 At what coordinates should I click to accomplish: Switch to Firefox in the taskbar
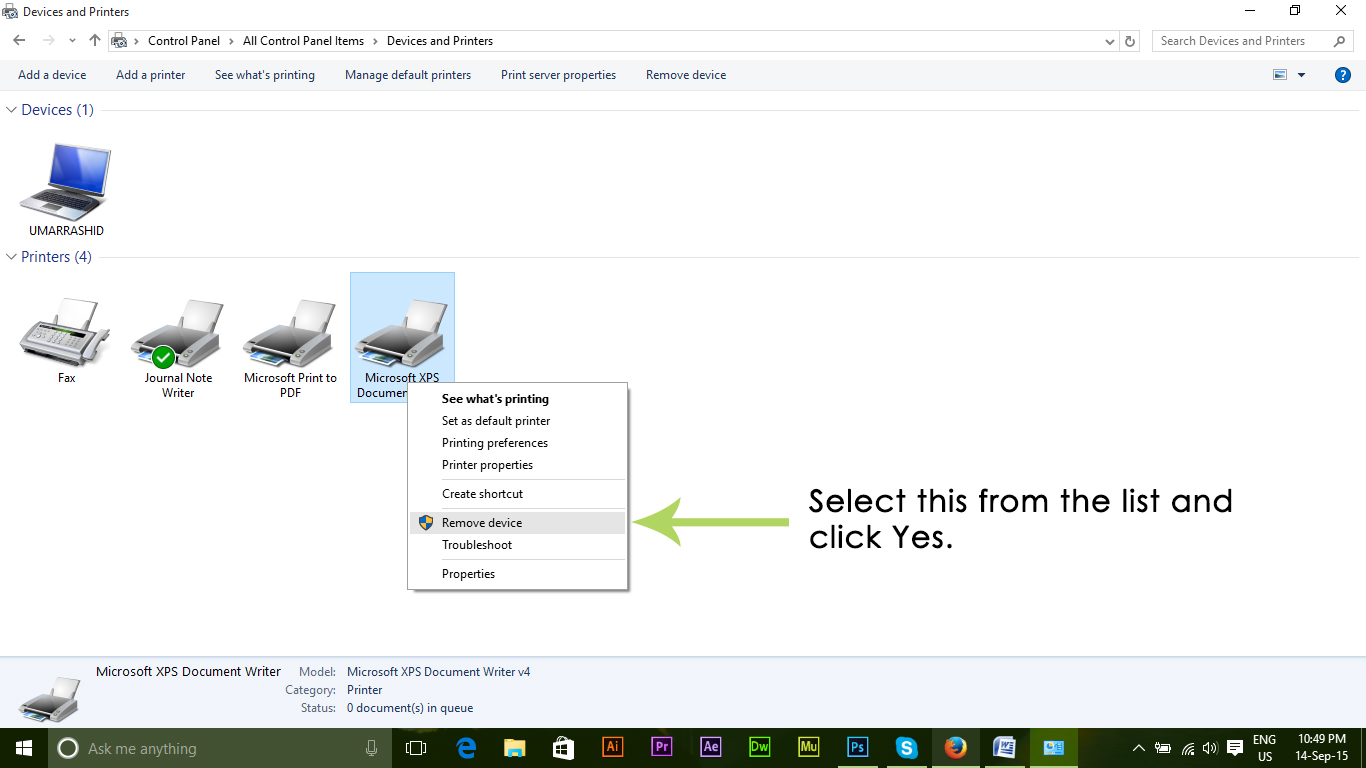click(x=956, y=748)
